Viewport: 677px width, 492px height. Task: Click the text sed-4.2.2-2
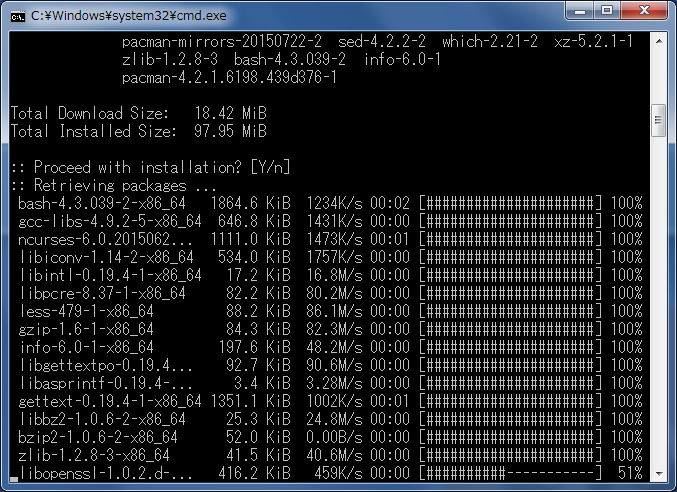382,41
